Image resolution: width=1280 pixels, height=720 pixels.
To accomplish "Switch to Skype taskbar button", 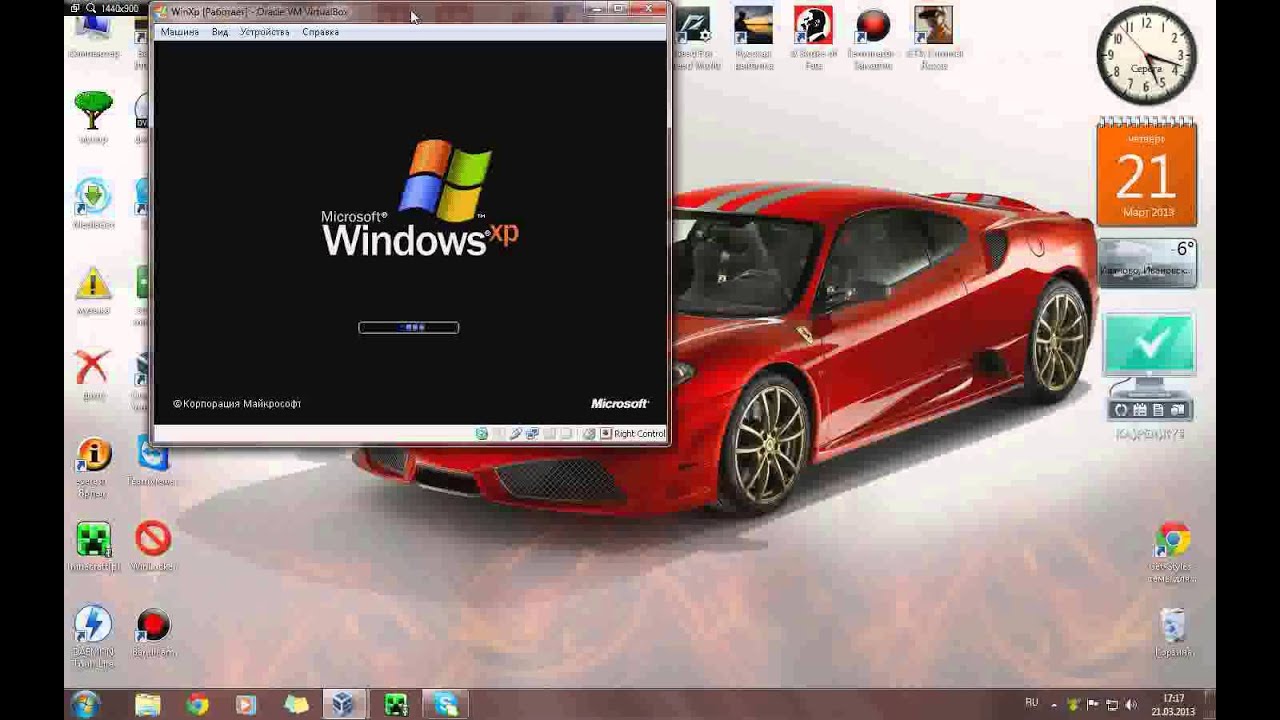I will tap(446, 705).
